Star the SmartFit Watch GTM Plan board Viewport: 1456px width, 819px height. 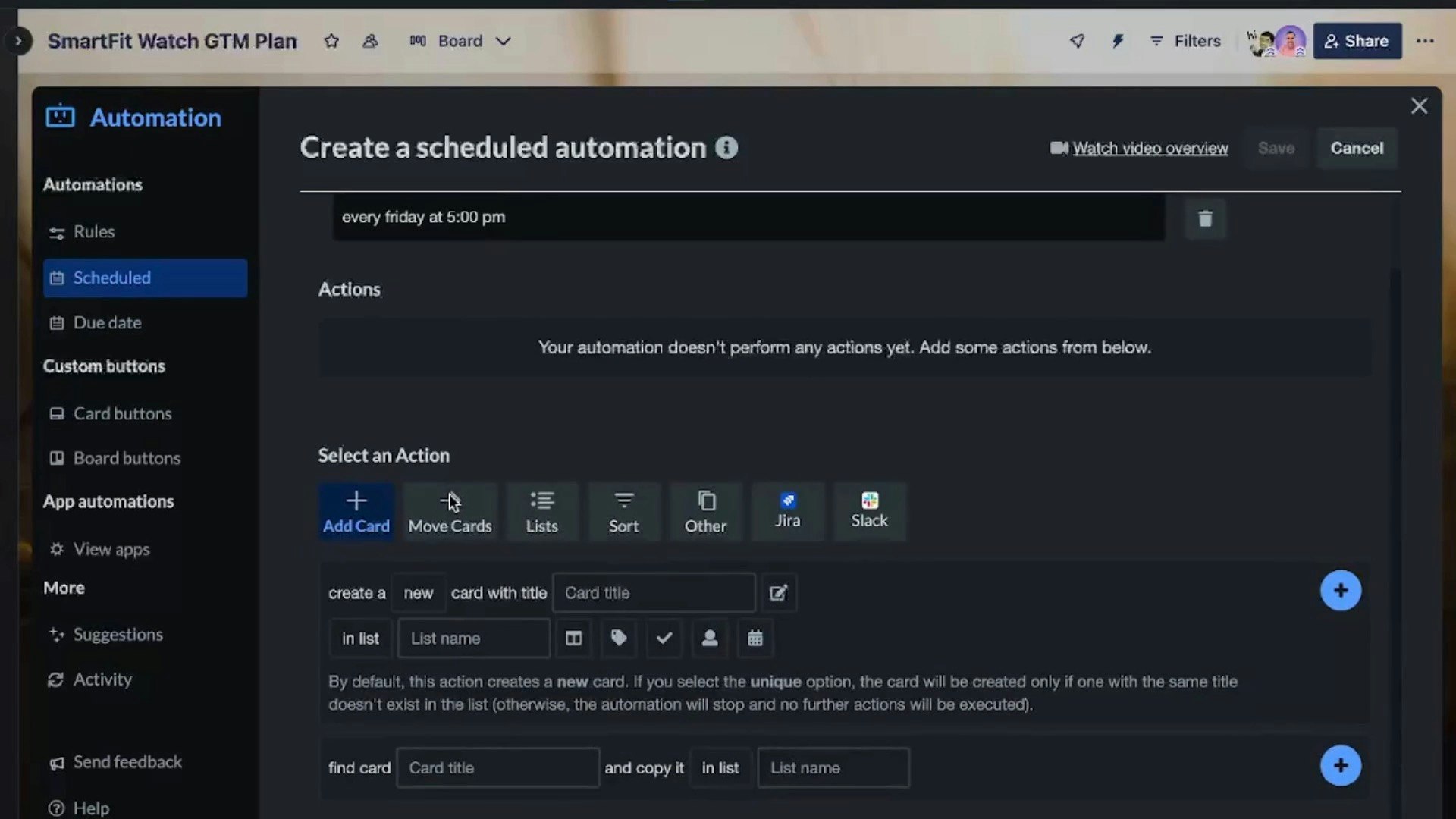coord(331,41)
